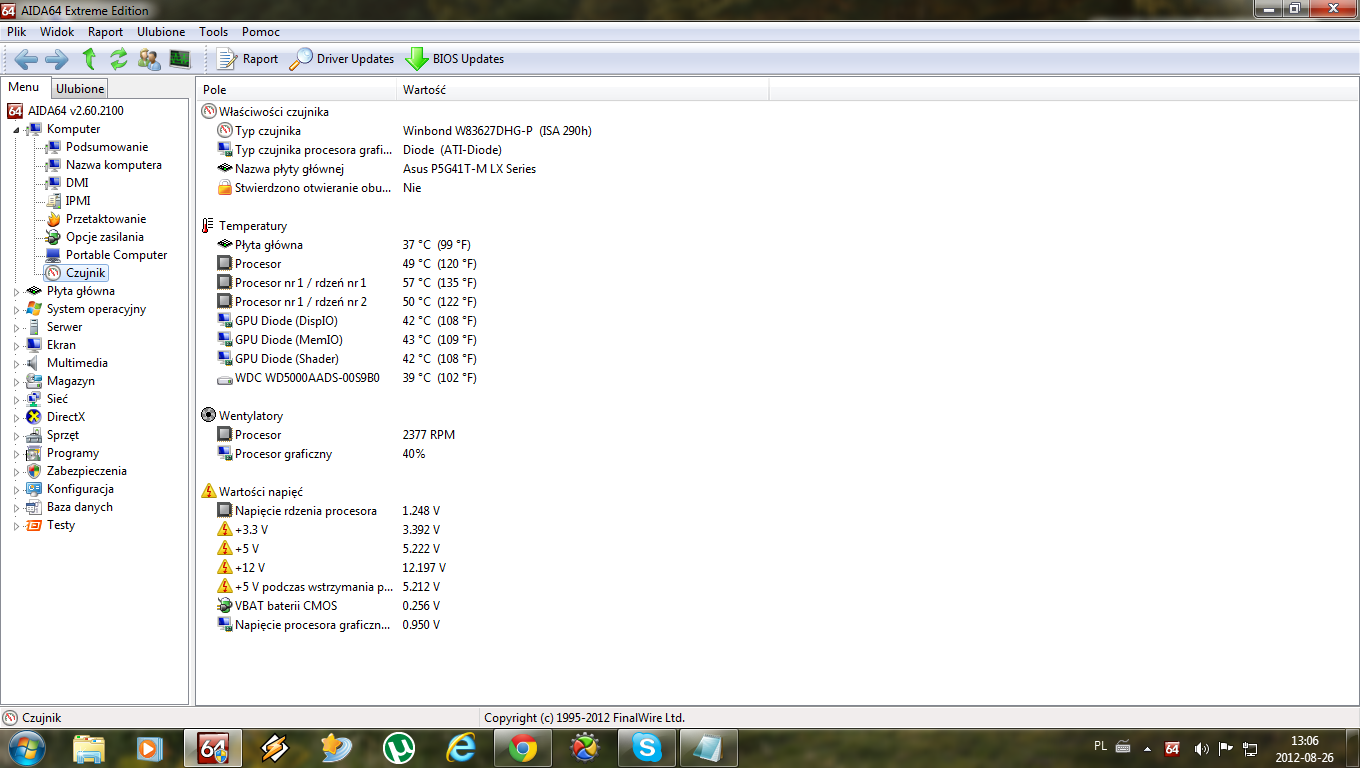
Task: Click the Pole column header
Action: coord(296,90)
